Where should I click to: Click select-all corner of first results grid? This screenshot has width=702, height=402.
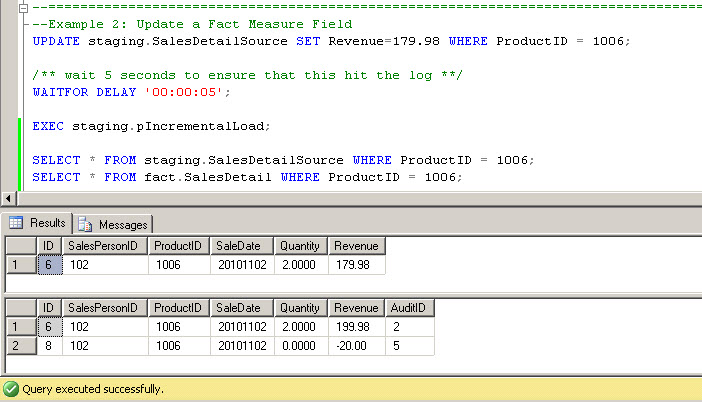pyautogui.click(x=19, y=246)
